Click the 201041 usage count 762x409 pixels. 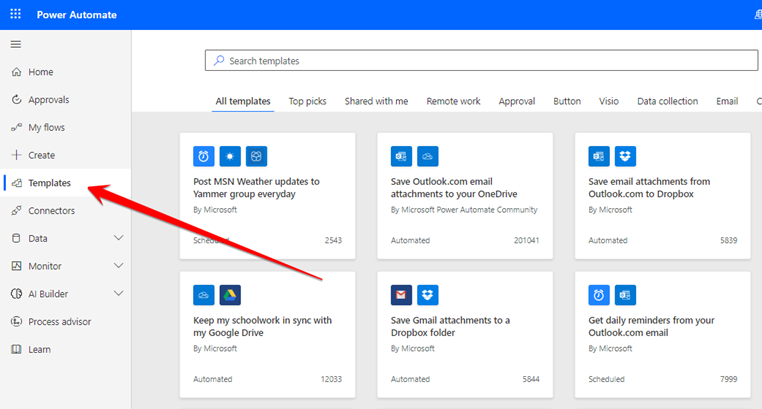[x=526, y=240]
